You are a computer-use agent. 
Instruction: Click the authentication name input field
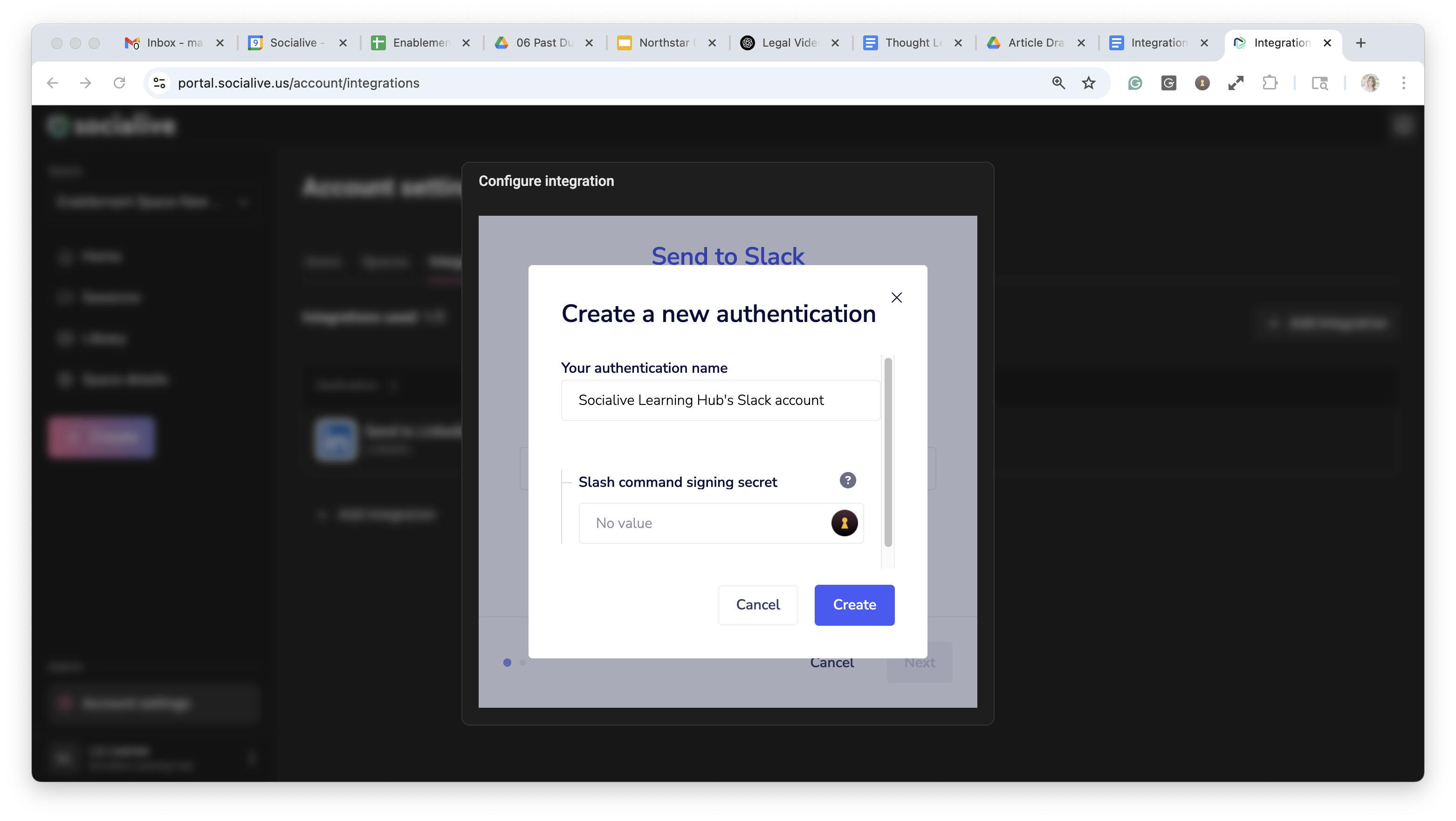click(720, 400)
